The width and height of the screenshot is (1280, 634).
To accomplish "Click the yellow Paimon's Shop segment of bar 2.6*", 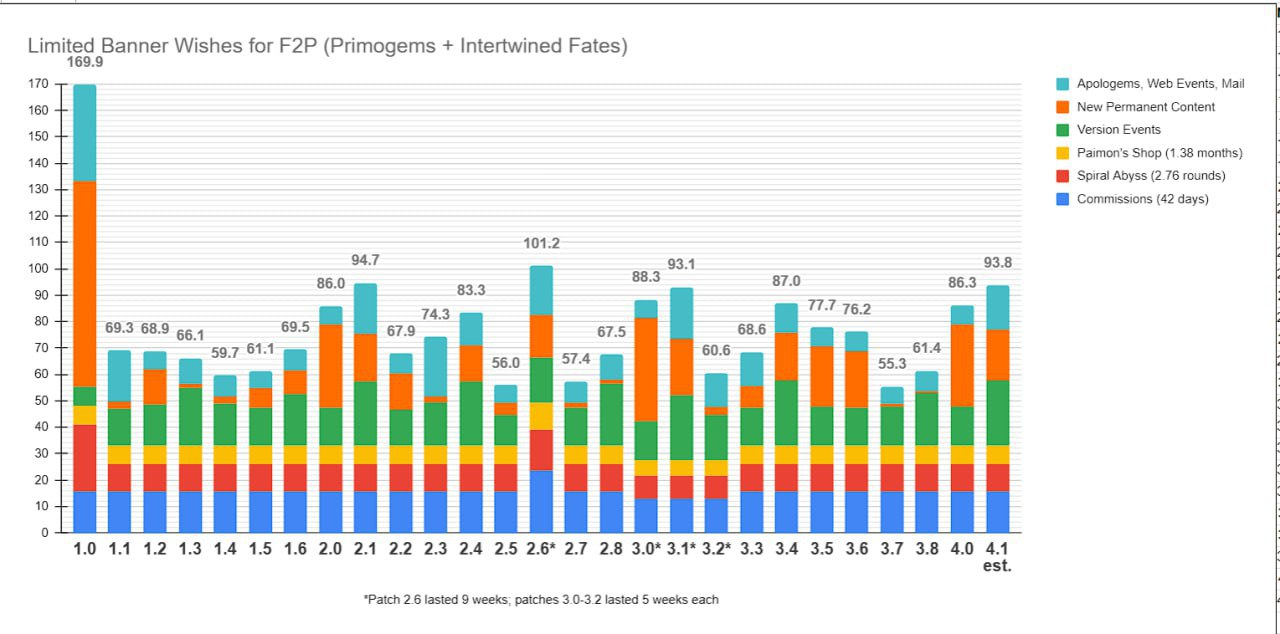I will click(x=541, y=416).
